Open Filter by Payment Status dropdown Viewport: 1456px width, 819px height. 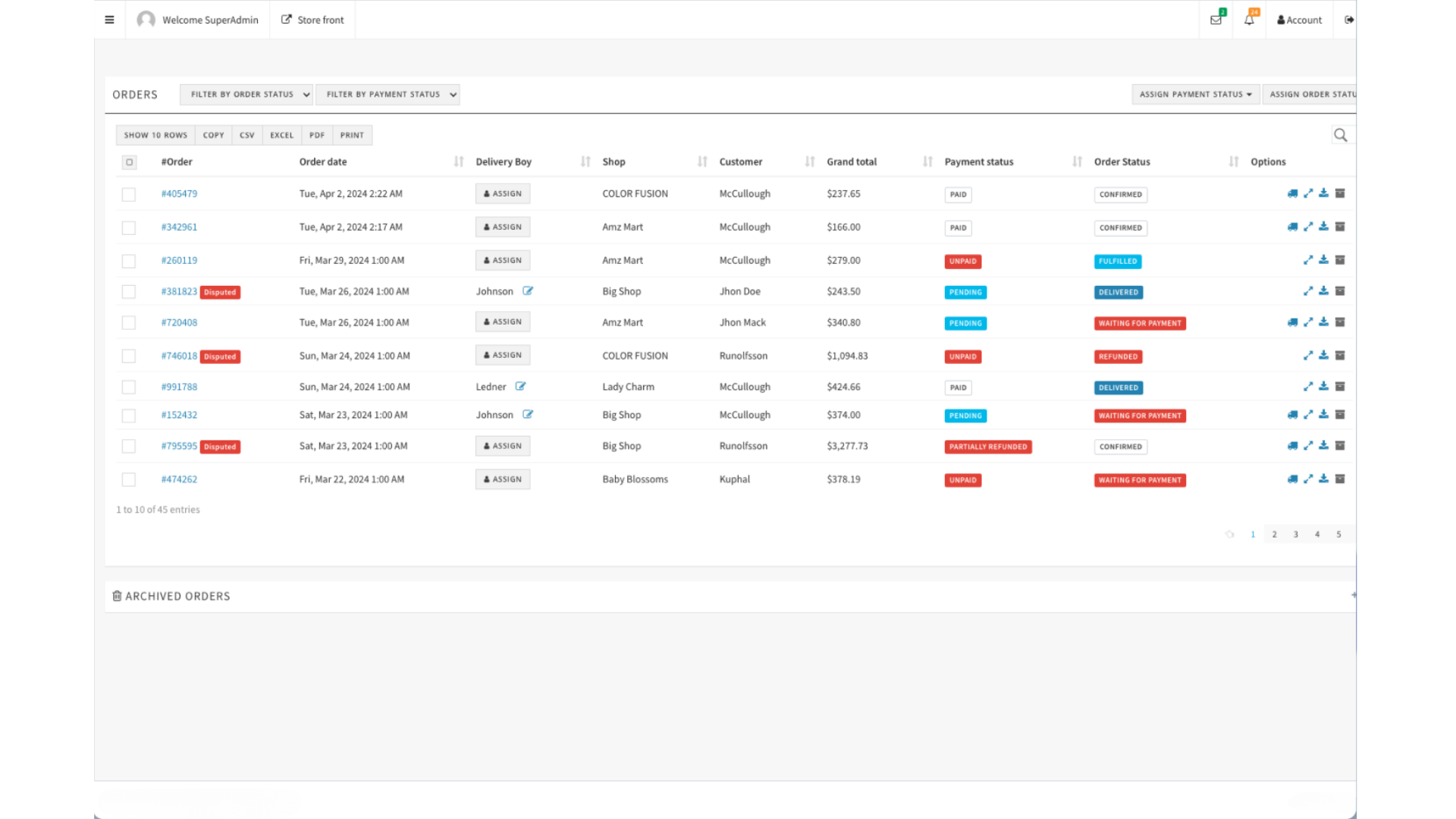pyautogui.click(x=387, y=94)
